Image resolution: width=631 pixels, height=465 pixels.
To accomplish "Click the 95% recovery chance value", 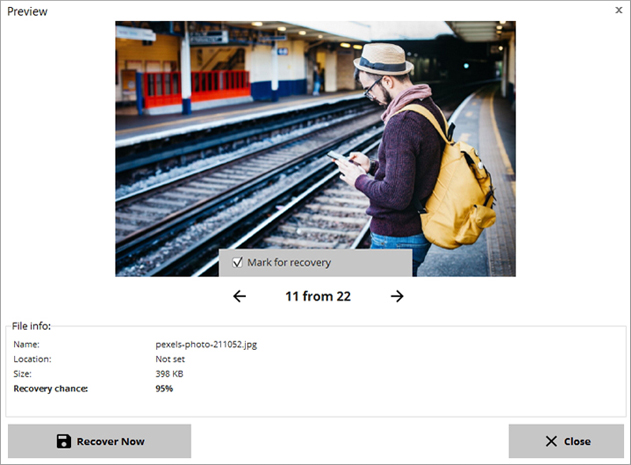I will [x=164, y=389].
